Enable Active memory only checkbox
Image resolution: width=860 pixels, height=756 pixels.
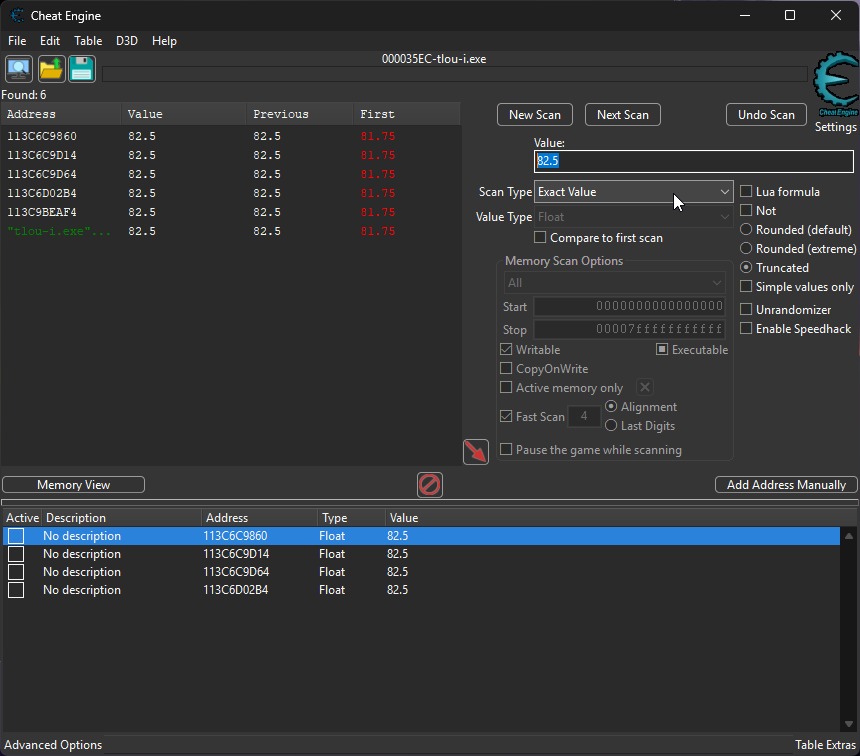click(x=506, y=387)
